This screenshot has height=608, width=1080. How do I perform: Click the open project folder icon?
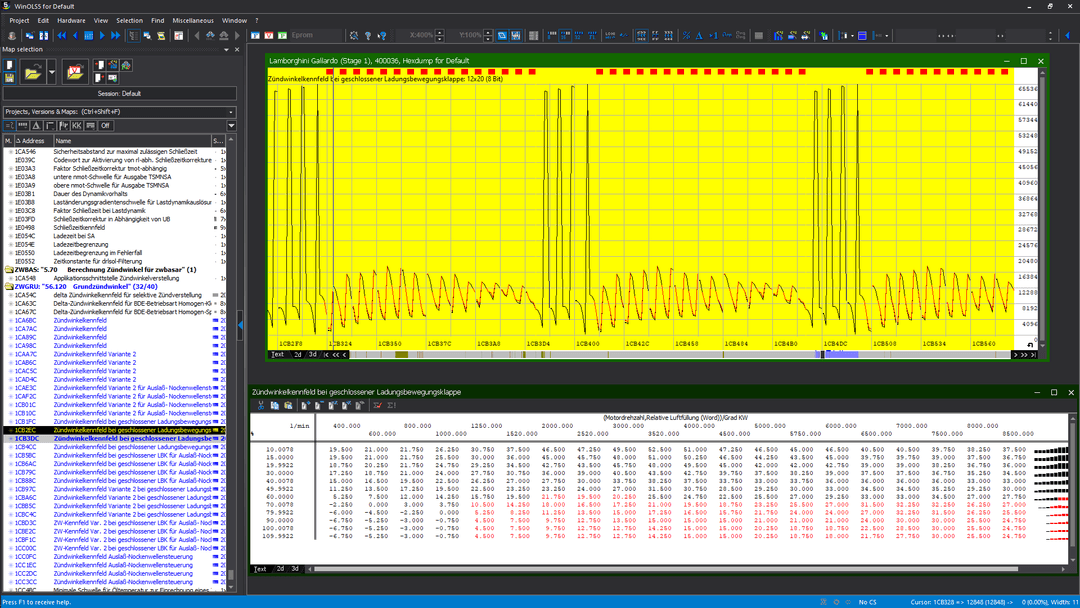[x=32, y=72]
